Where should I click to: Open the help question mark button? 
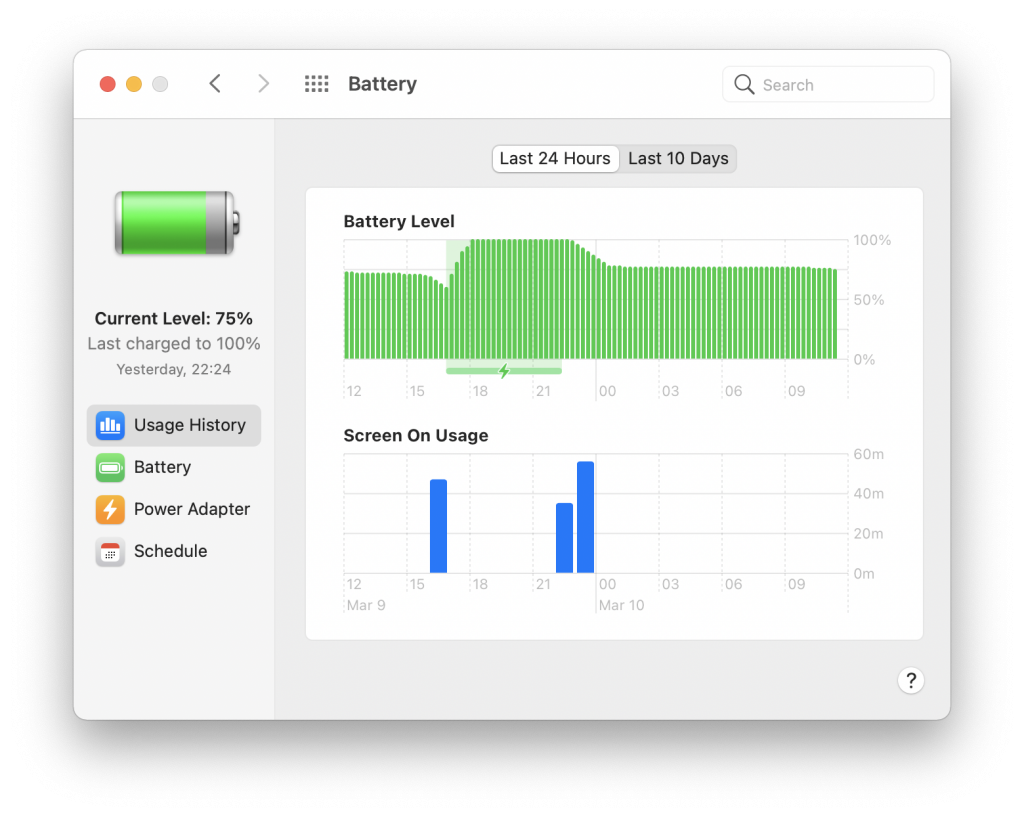(911, 681)
